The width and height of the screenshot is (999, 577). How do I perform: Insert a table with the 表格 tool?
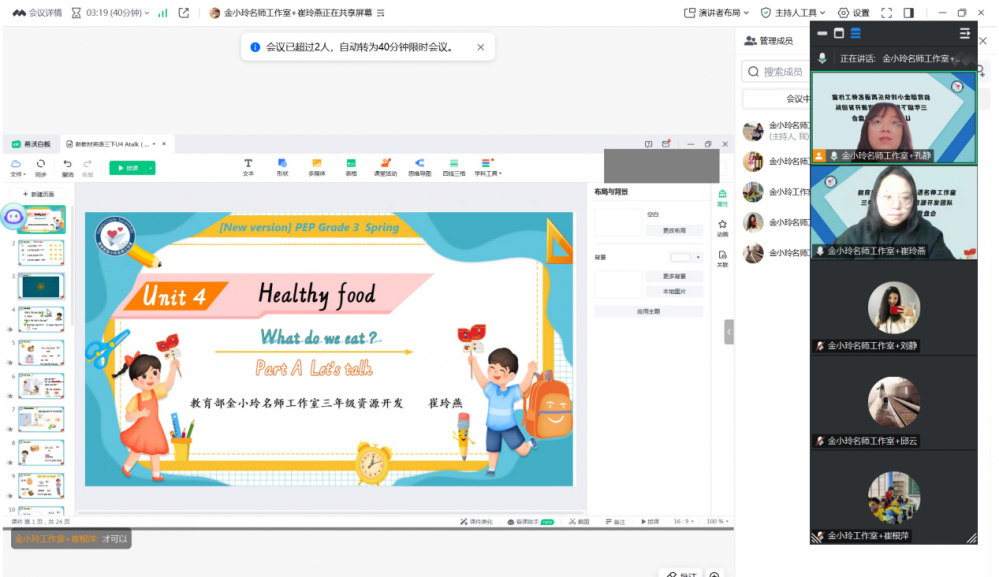[351, 167]
